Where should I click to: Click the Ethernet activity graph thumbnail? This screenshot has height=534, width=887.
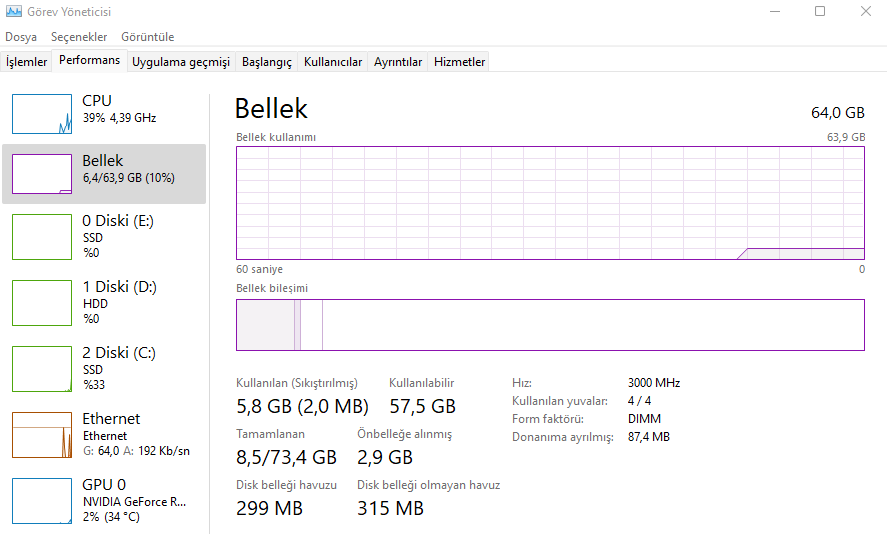pos(42,434)
